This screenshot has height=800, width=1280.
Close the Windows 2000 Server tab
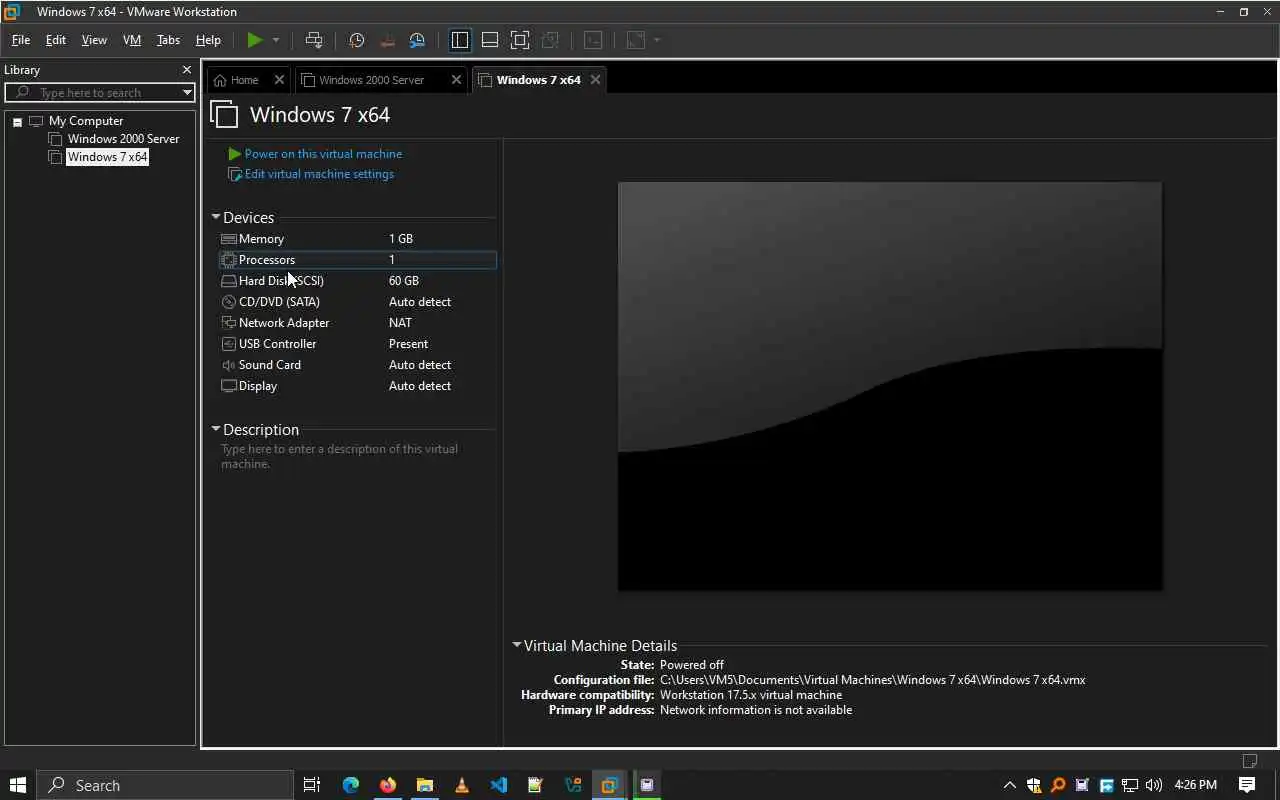(x=456, y=80)
